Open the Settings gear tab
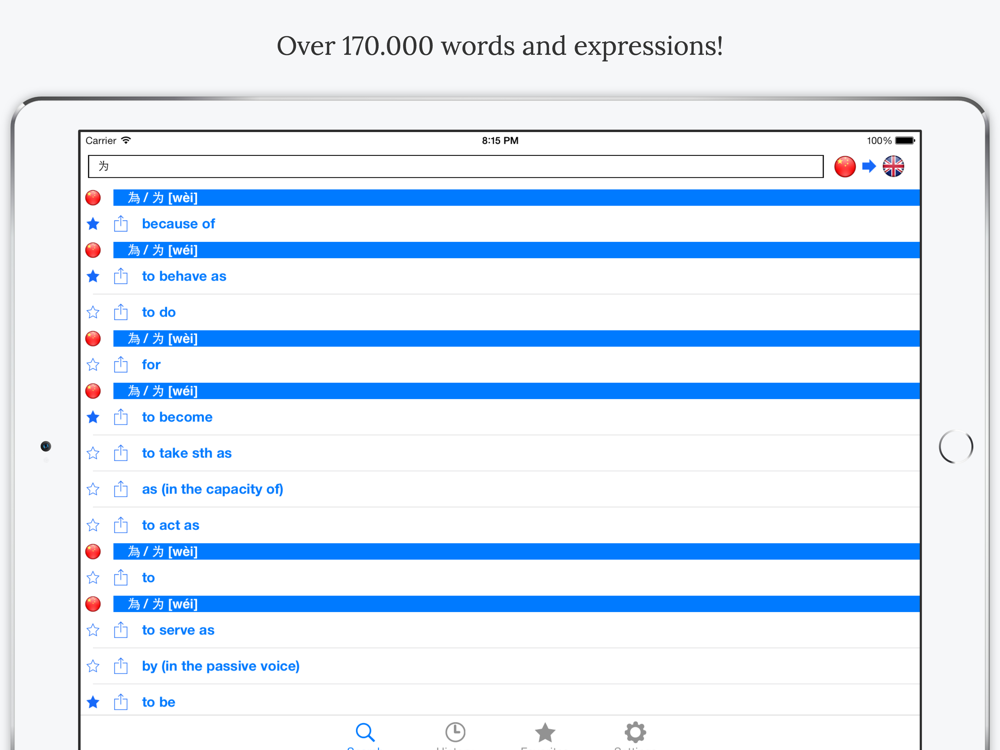This screenshot has height=750, width=1000. click(635, 732)
